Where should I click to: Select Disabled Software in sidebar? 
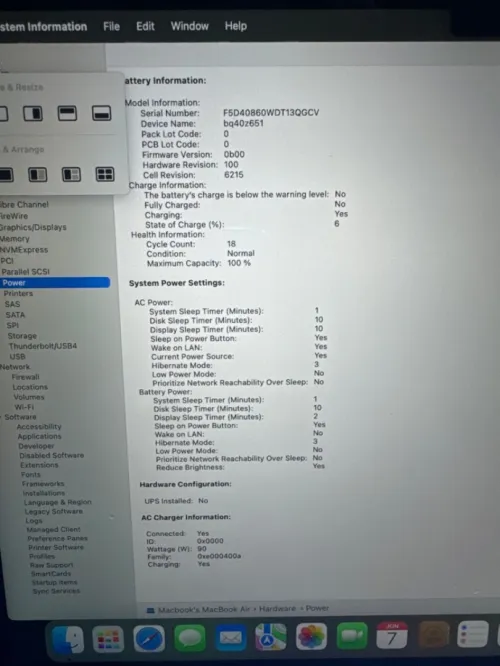click(52, 455)
